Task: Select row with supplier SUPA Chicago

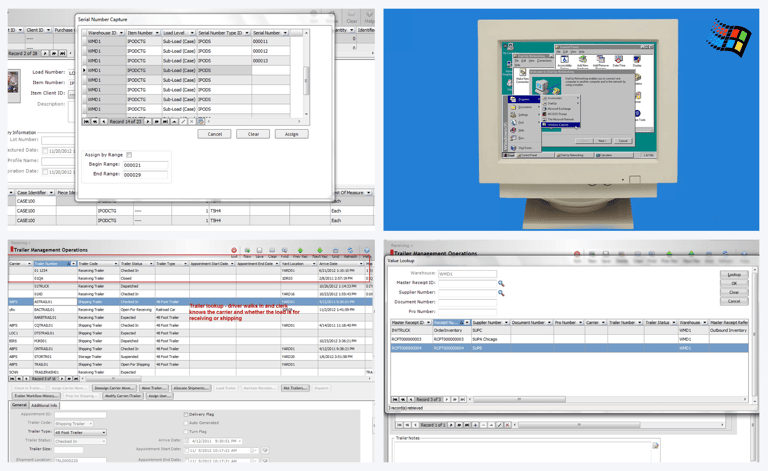Action: pos(569,339)
